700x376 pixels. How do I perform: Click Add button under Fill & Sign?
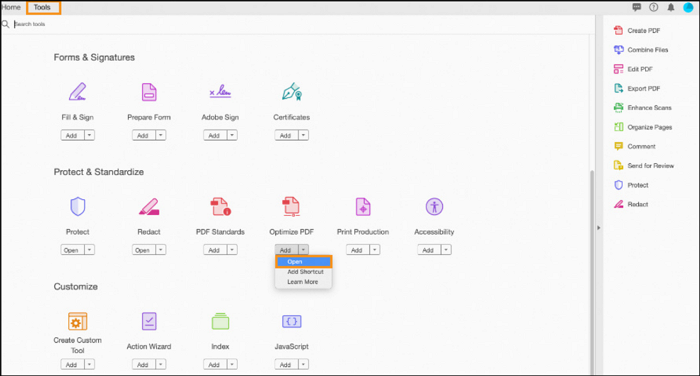pyautogui.click(x=72, y=135)
